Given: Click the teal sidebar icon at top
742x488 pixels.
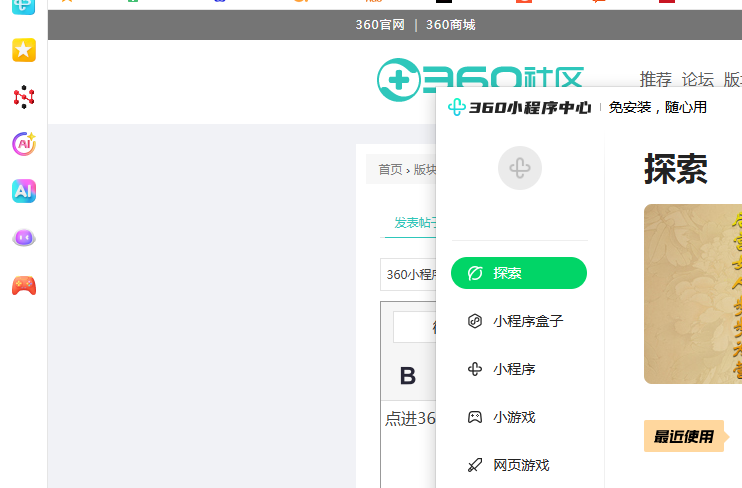Looking at the screenshot, I should click(x=24, y=6).
